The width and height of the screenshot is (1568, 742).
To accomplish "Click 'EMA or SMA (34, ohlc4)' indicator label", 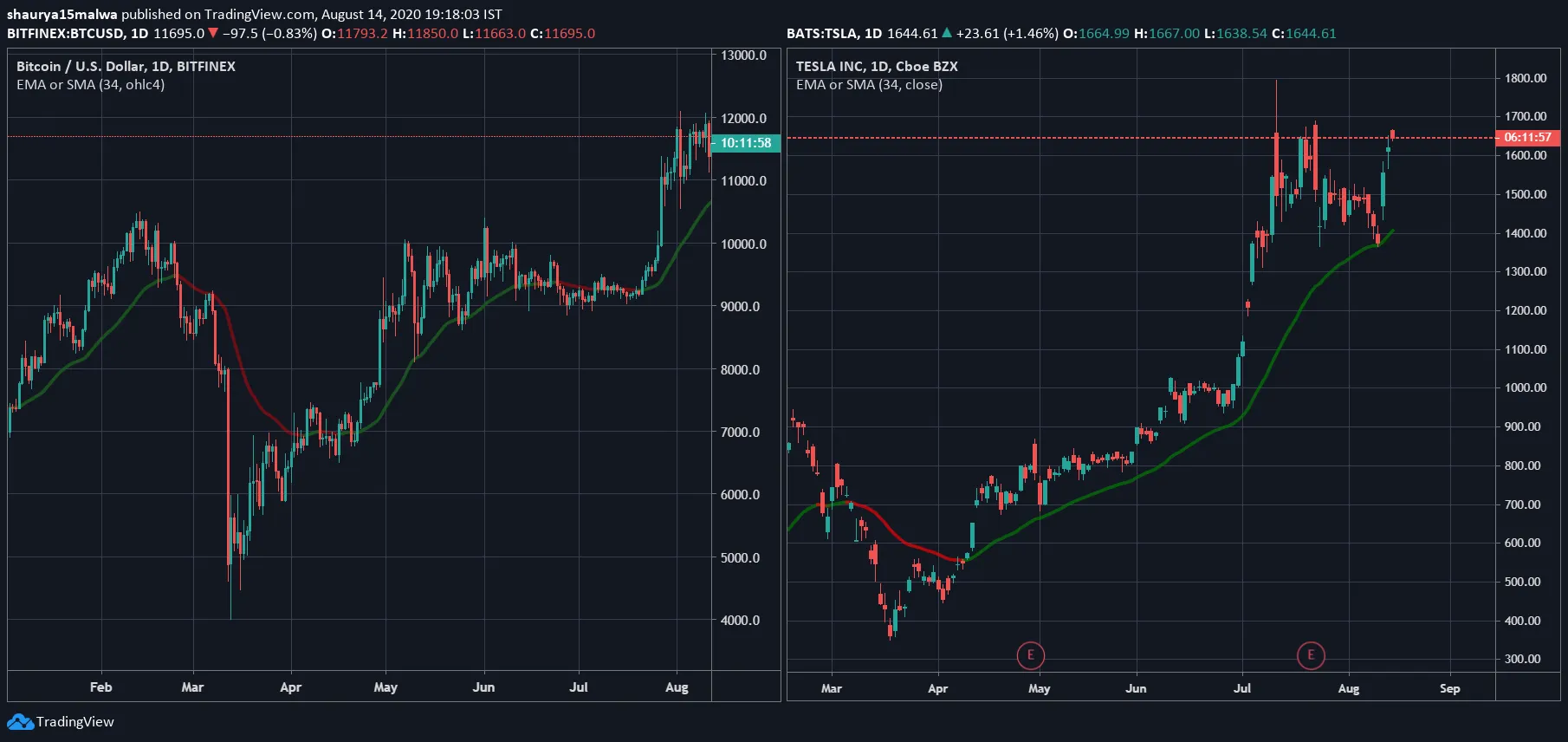I will tap(90, 84).
